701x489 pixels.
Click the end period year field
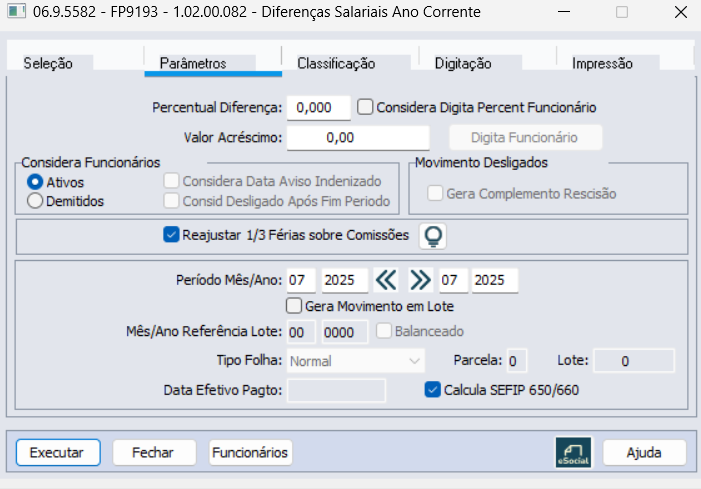coord(495,280)
